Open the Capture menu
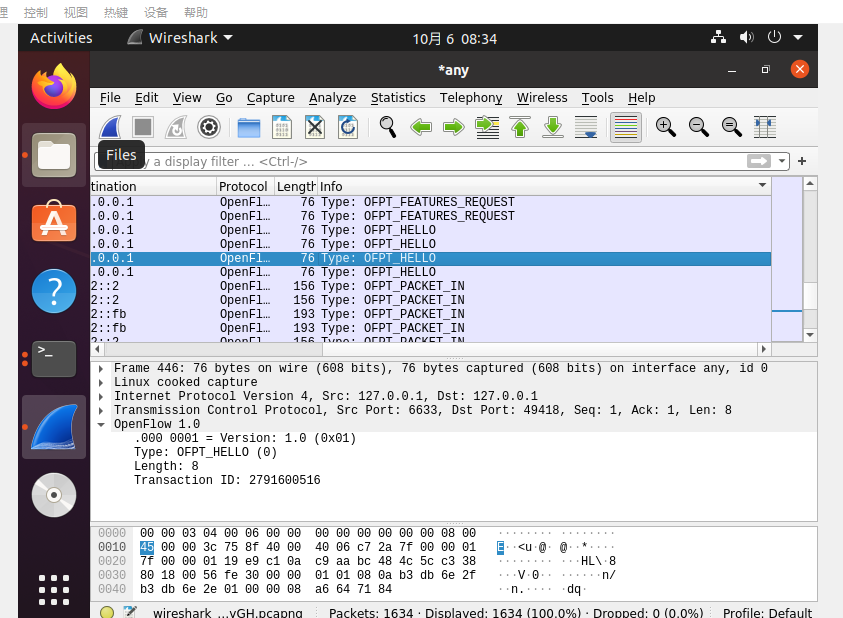Image resolution: width=843 pixels, height=618 pixels. [270, 98]
